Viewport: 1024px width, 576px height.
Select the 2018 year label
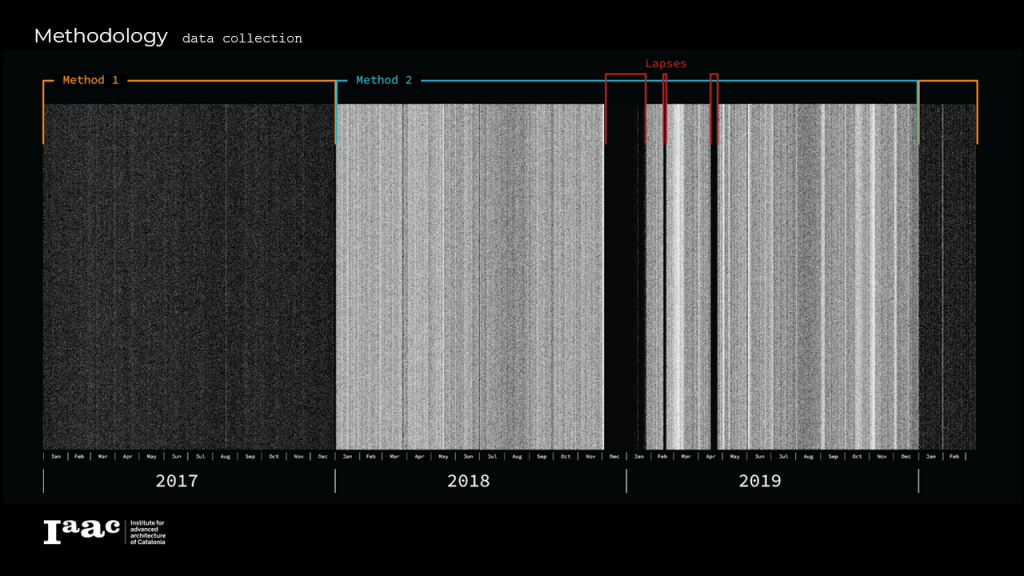click(x=468, y=481)
